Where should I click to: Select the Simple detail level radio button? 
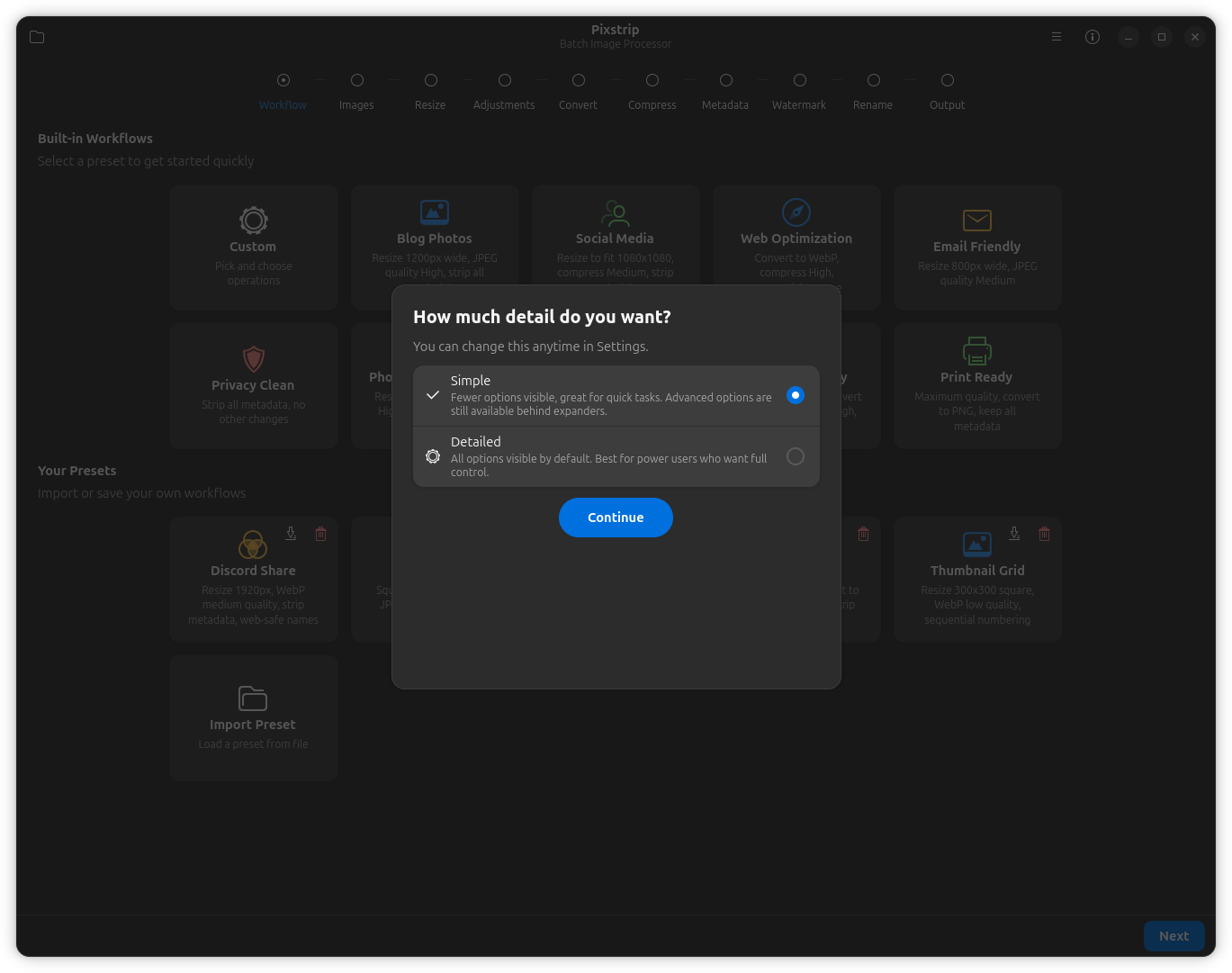coord(795,395)
